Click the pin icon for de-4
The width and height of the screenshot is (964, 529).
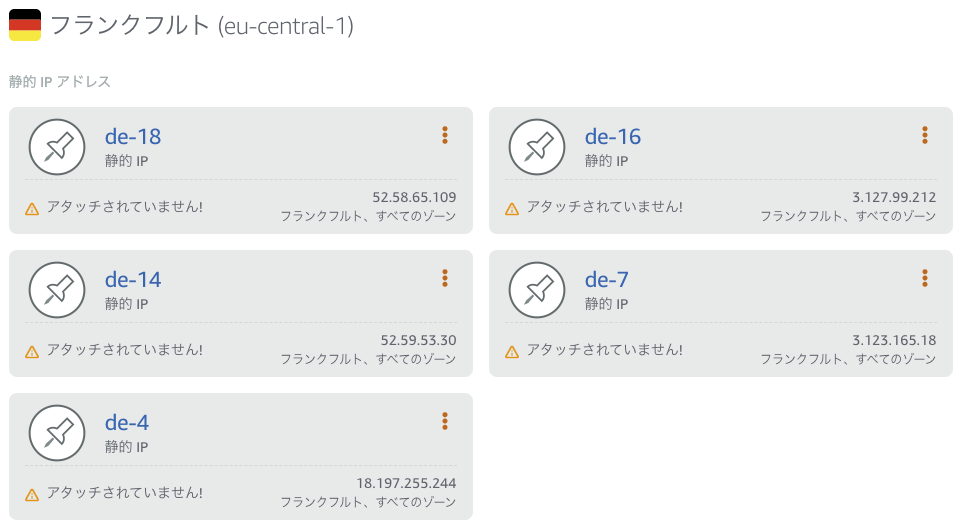[58, 434]
